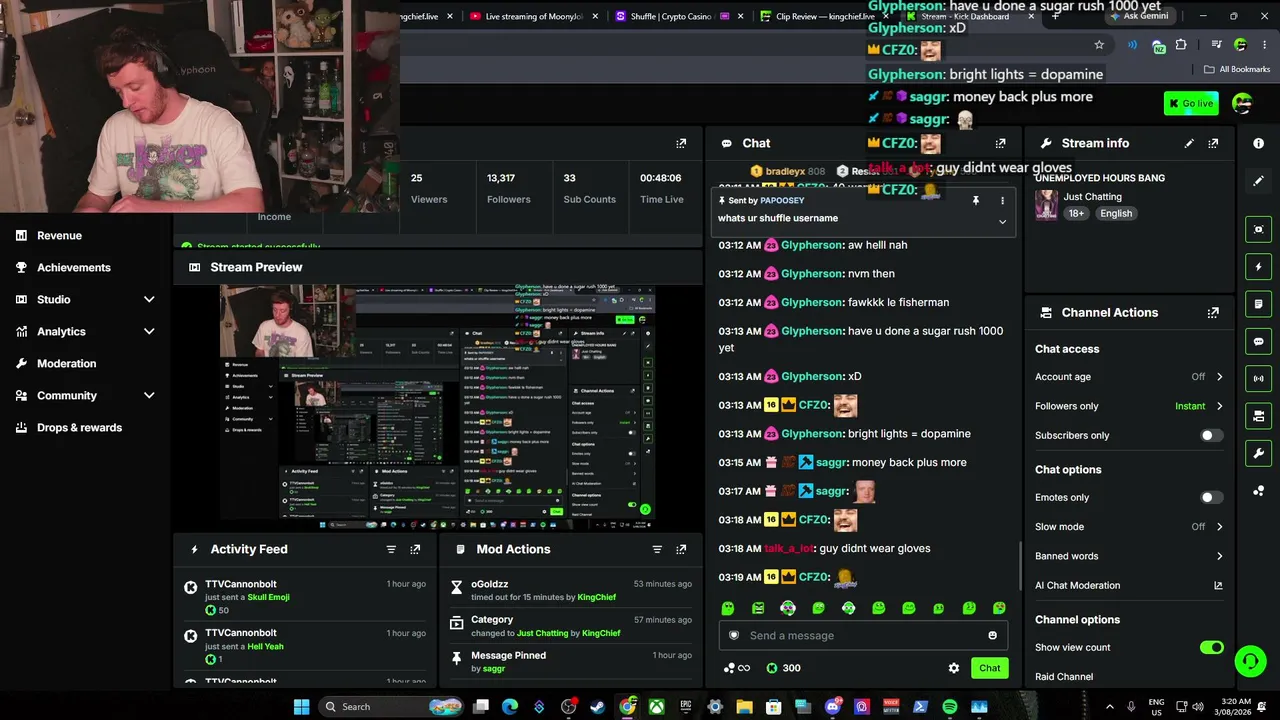Viewport: 1280px width, 720px height.
Task: Expand the Analytics sidebar menu
Action: coord(149,331)
